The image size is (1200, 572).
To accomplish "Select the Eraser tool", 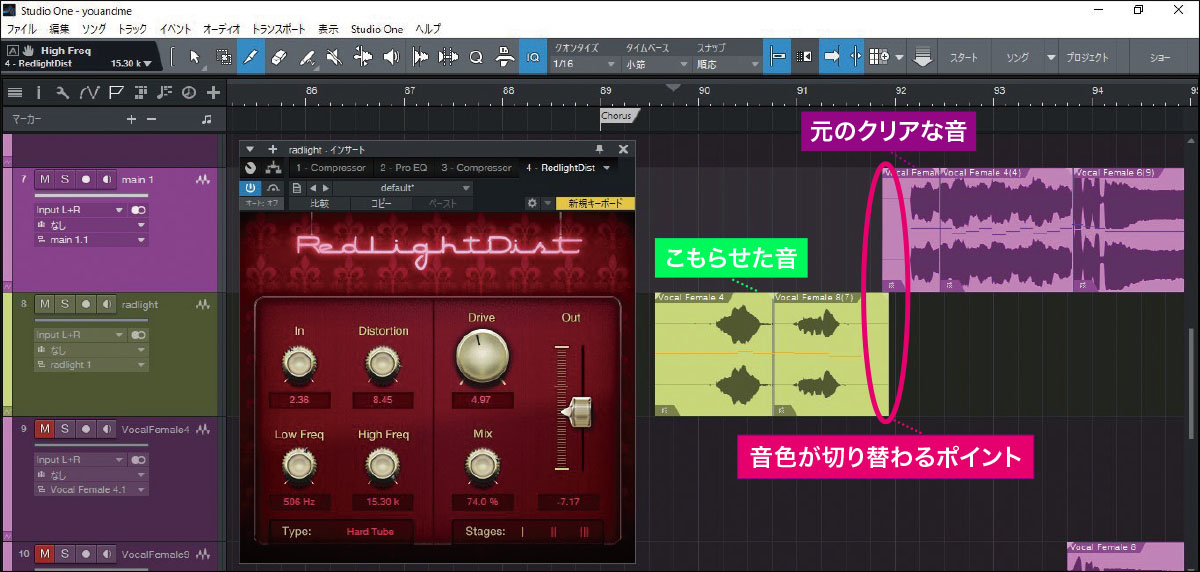I will [x=280, y=57].
